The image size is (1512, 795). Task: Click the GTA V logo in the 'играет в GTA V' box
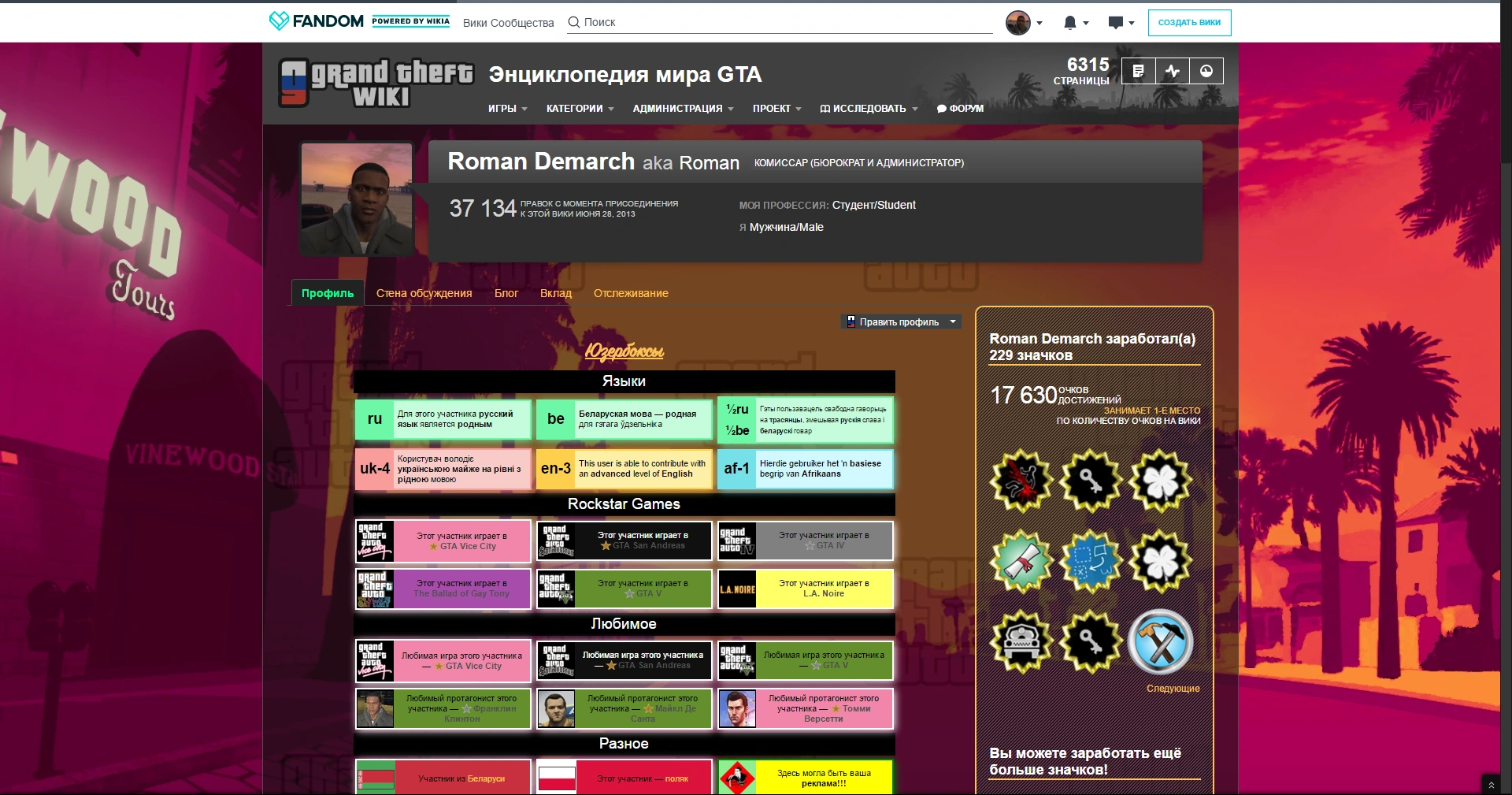point(556,589)
